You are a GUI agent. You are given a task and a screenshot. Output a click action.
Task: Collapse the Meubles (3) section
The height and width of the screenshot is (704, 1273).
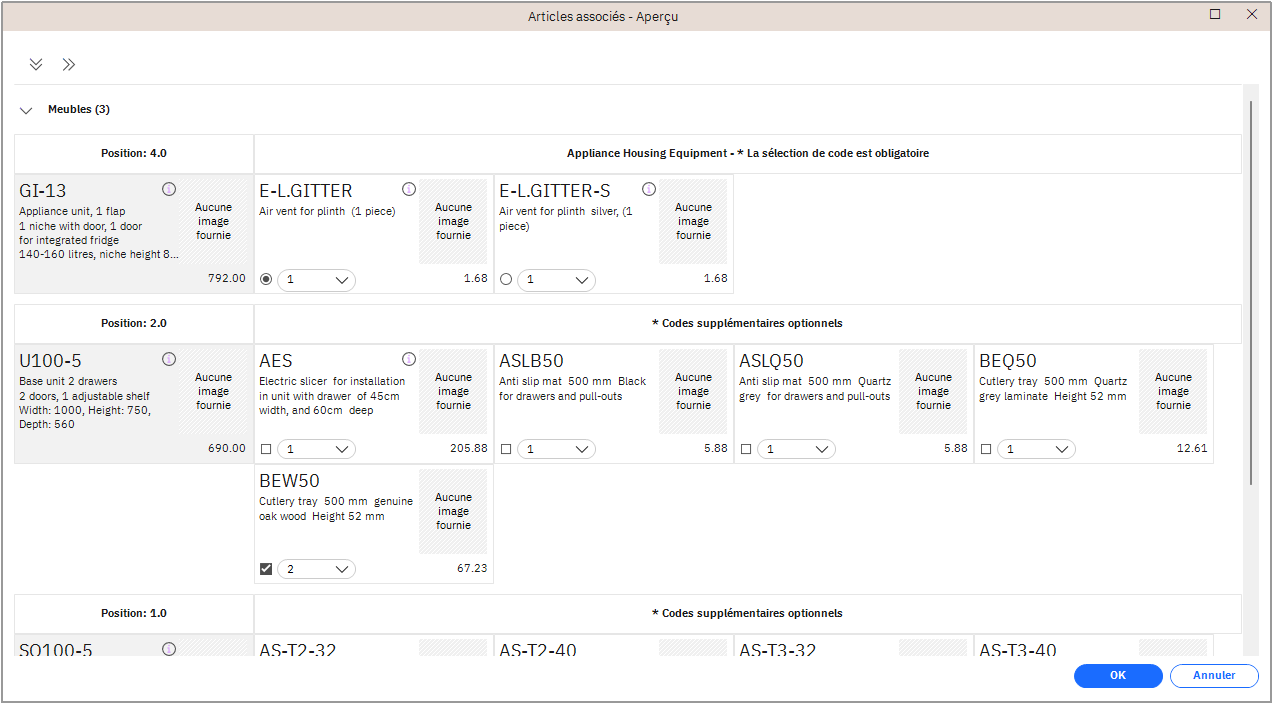point(26,110)
